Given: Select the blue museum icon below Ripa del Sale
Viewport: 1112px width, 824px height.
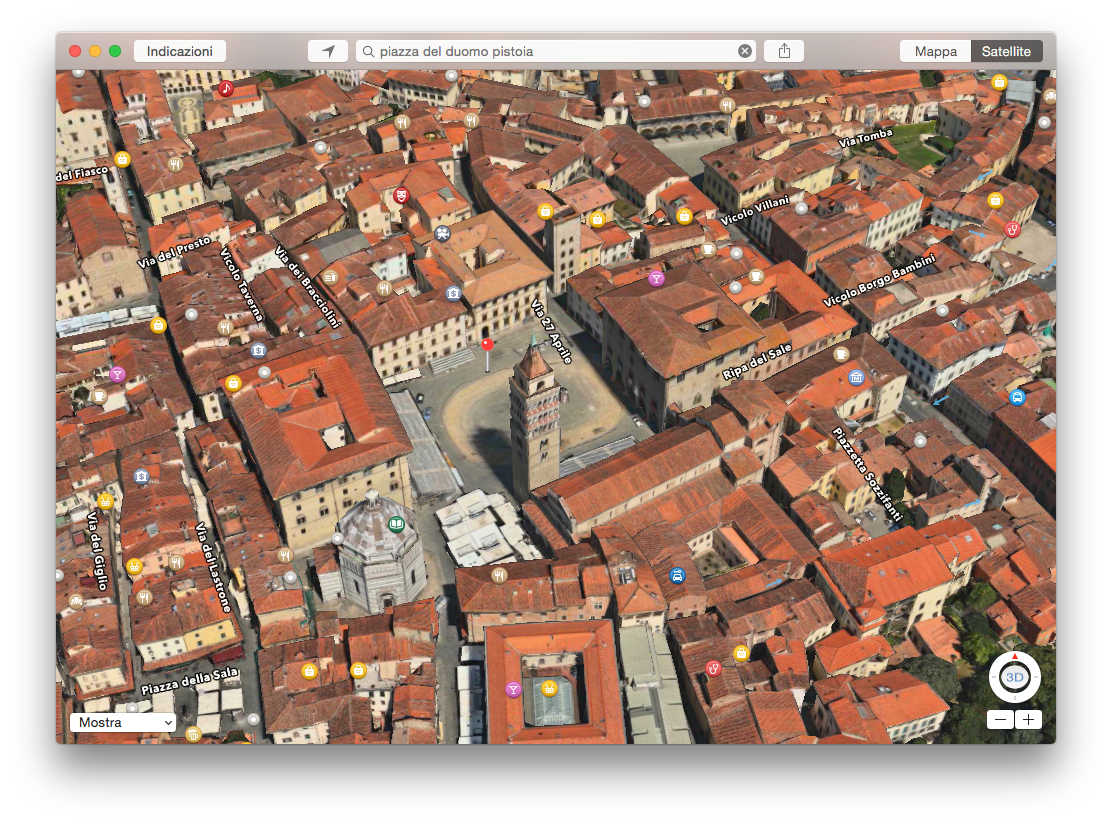Looking at the screenshot, I should (856, 377).
